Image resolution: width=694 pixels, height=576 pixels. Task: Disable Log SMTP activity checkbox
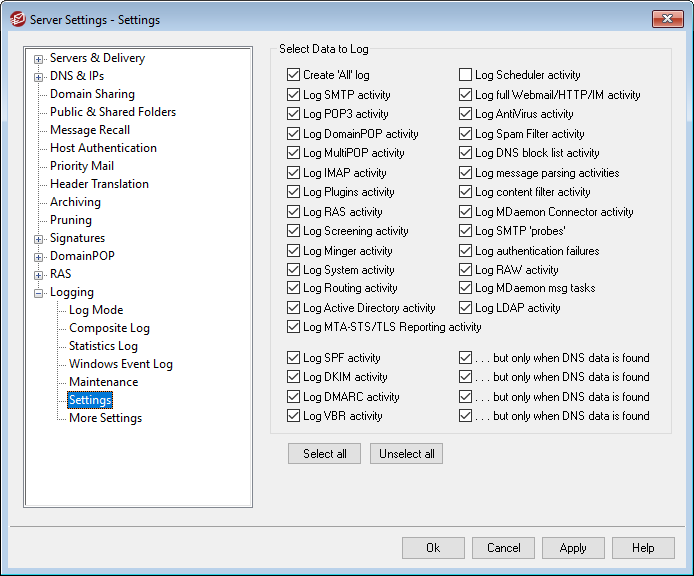pyautogui.click(x=293, y=95)
